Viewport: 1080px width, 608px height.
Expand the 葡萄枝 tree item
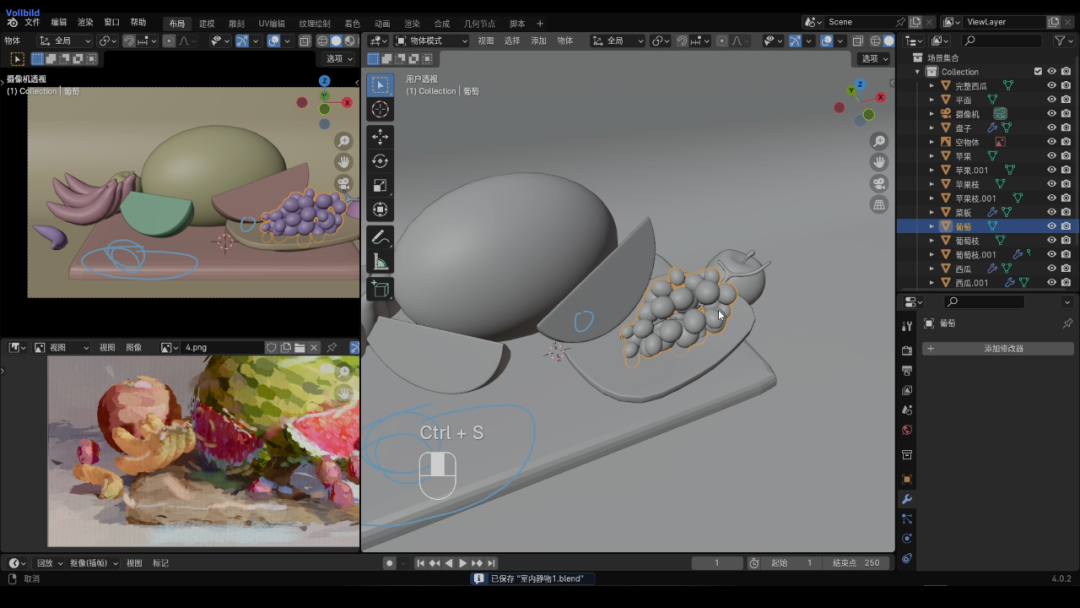pyautogui.click(x=932, y=240)
